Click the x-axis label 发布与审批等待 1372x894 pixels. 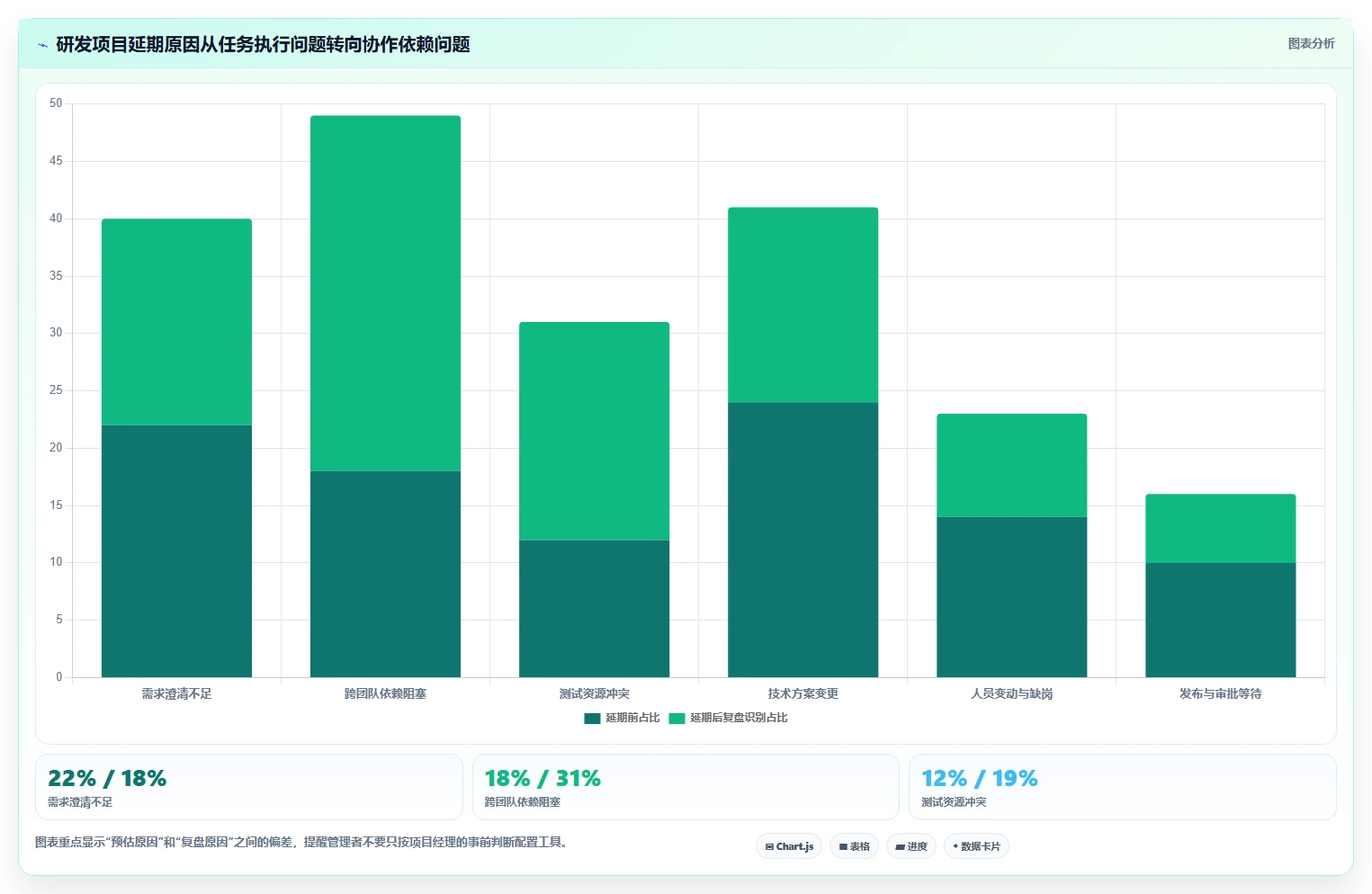point(1220,693)
